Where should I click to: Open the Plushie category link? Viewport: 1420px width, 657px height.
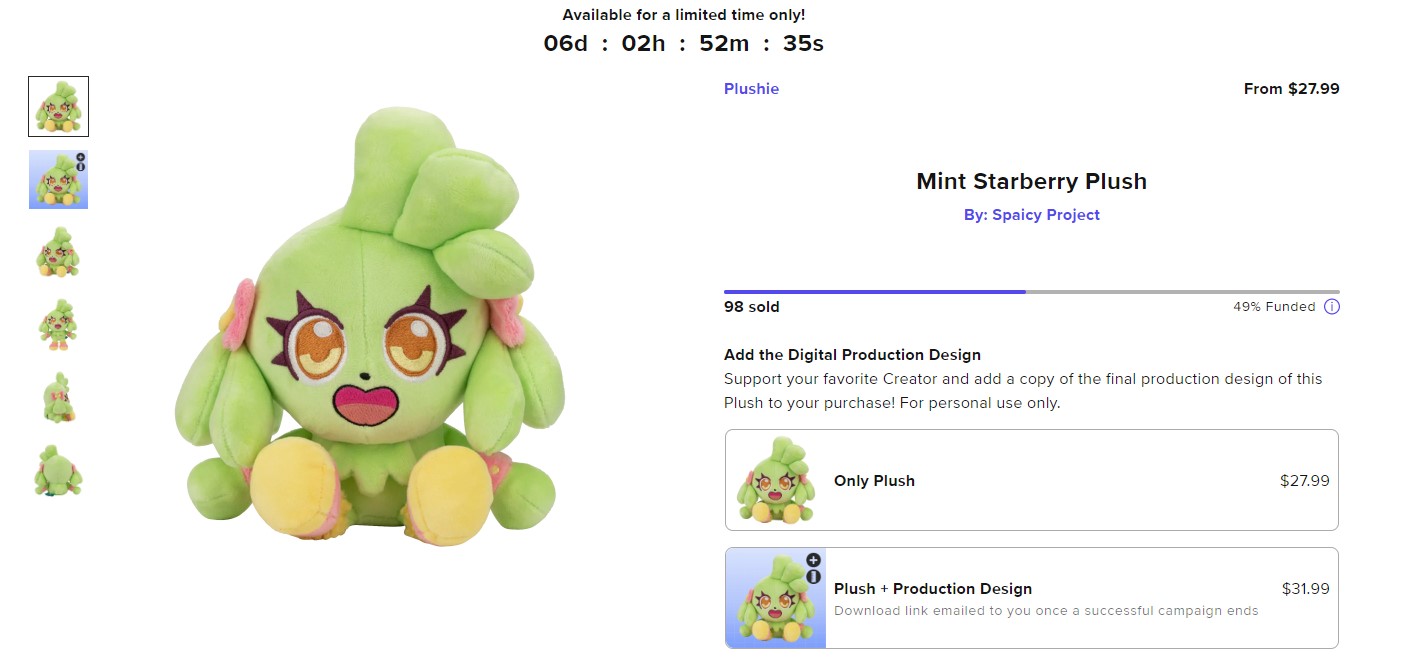751,89
